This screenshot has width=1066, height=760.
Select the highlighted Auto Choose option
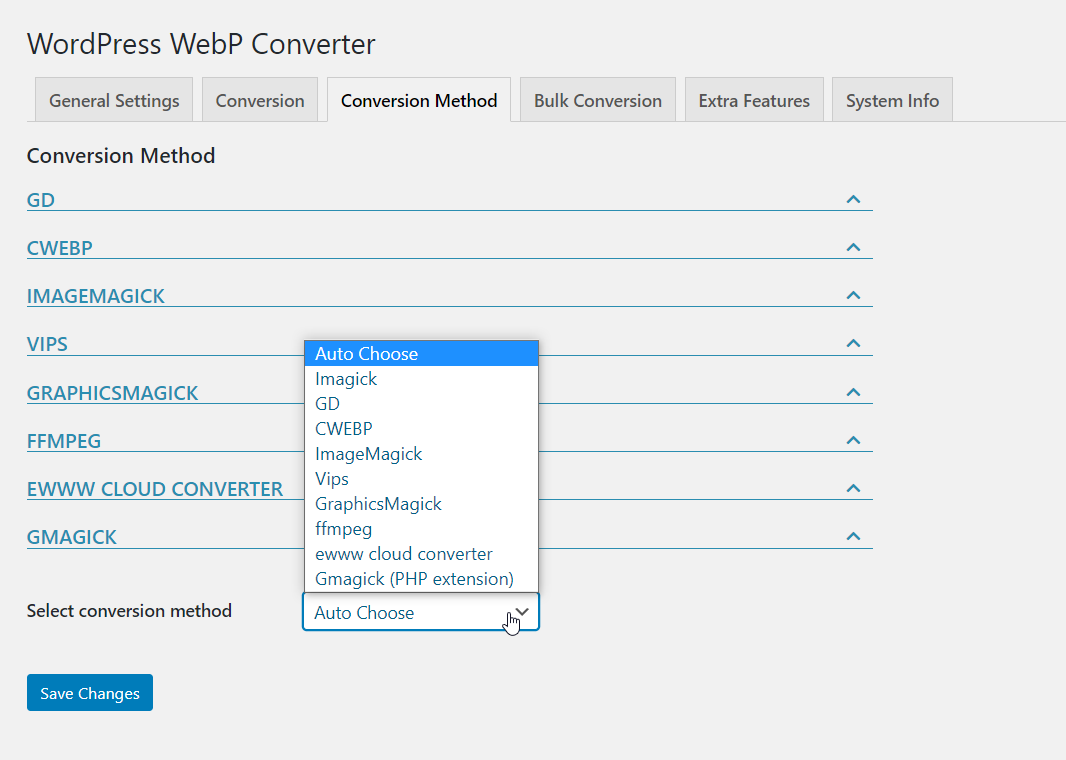coord(364,353)
